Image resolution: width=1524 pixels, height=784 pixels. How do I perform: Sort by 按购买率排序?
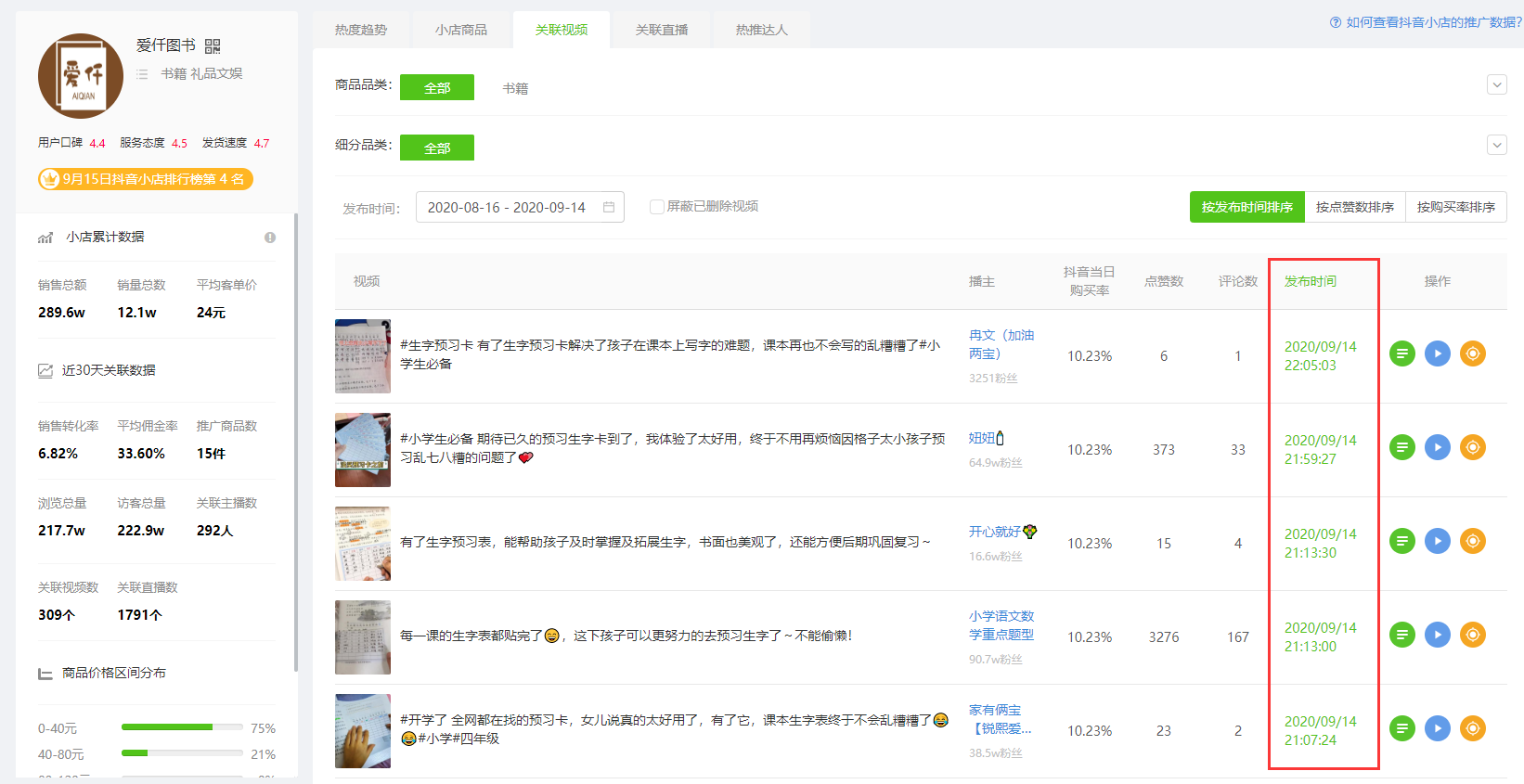tap(1456, 207)
